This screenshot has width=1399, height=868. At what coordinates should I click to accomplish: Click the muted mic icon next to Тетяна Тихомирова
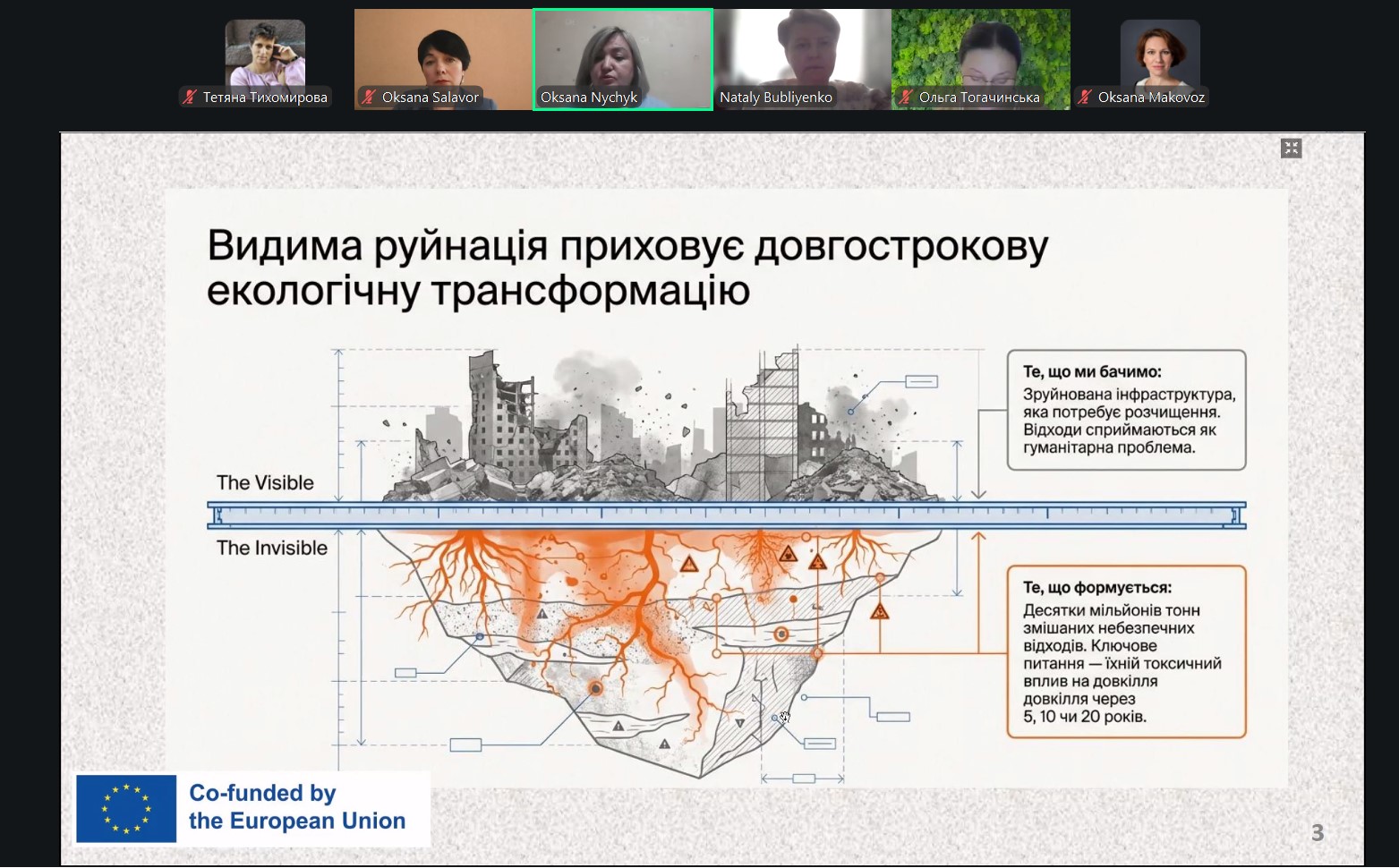[190, 98]
